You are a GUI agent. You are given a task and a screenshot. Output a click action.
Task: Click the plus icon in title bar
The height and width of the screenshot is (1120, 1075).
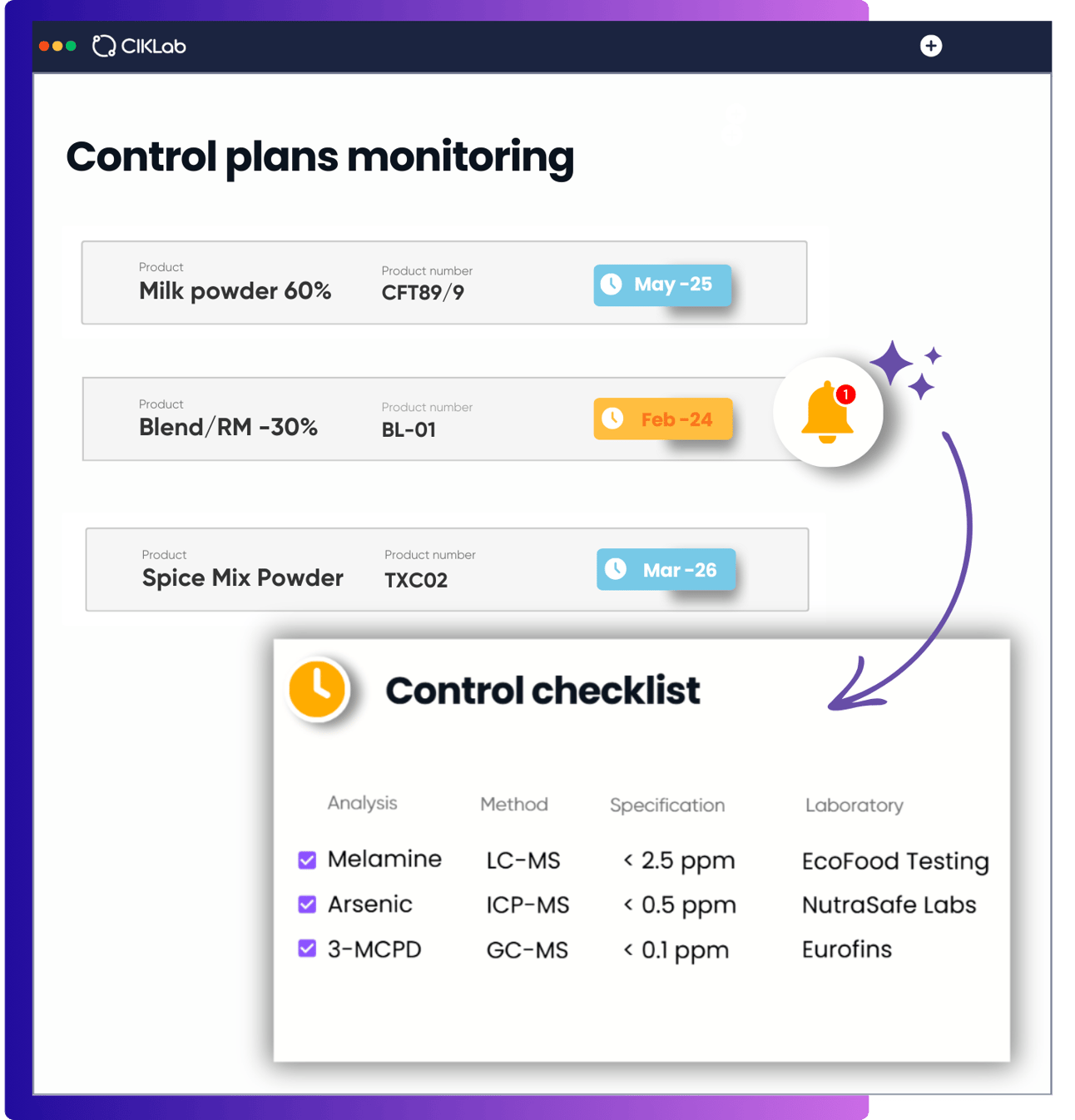pyautogui.click(x=931, y=46)
